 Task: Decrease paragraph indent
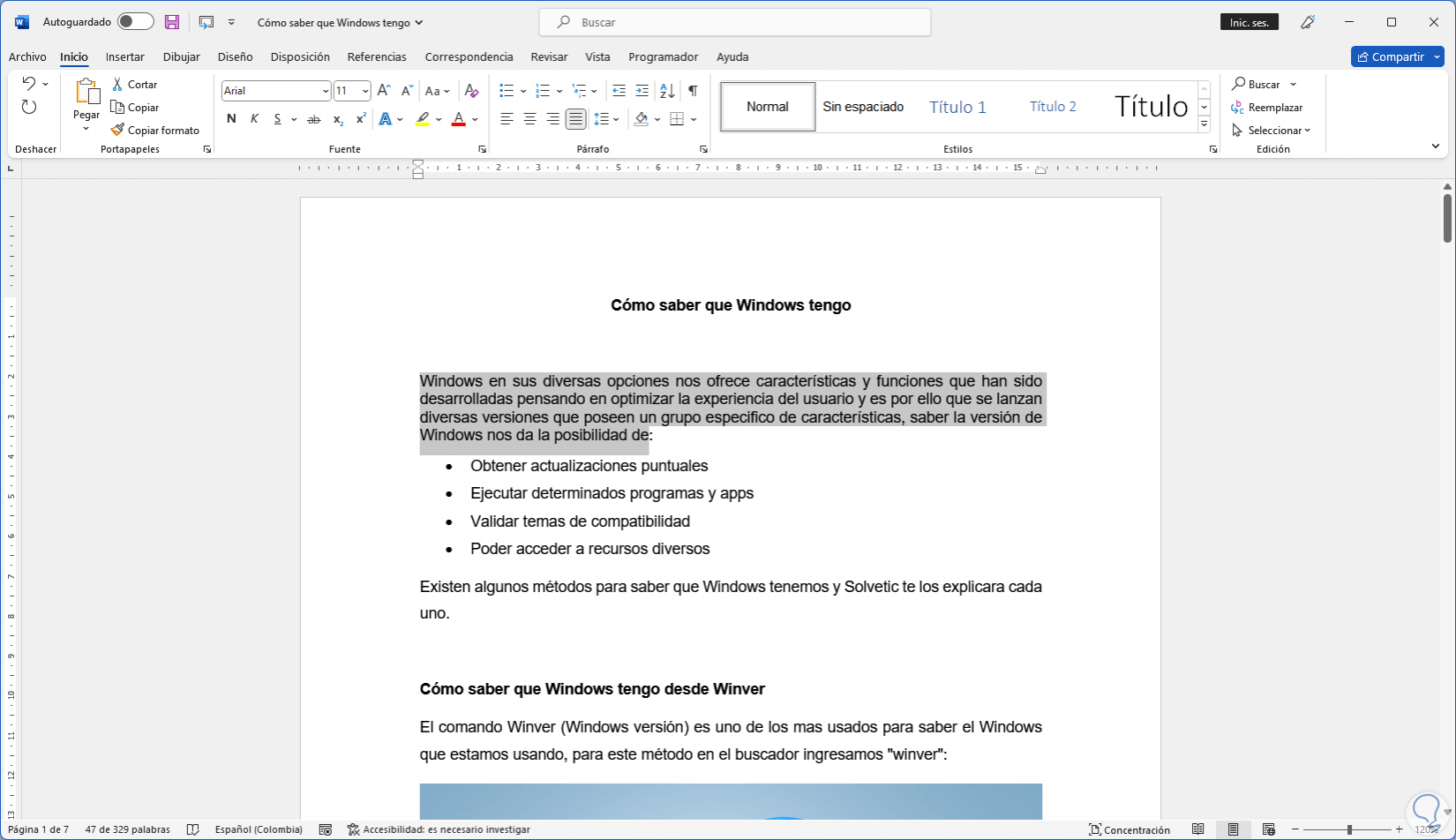619,91
